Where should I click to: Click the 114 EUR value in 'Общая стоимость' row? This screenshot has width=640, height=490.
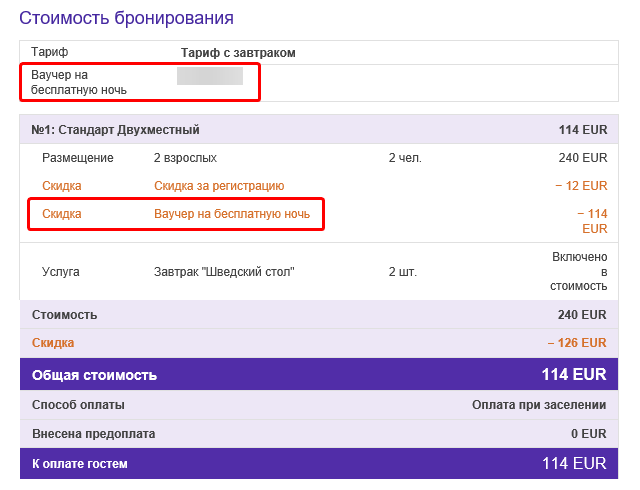tap(574, 374)
